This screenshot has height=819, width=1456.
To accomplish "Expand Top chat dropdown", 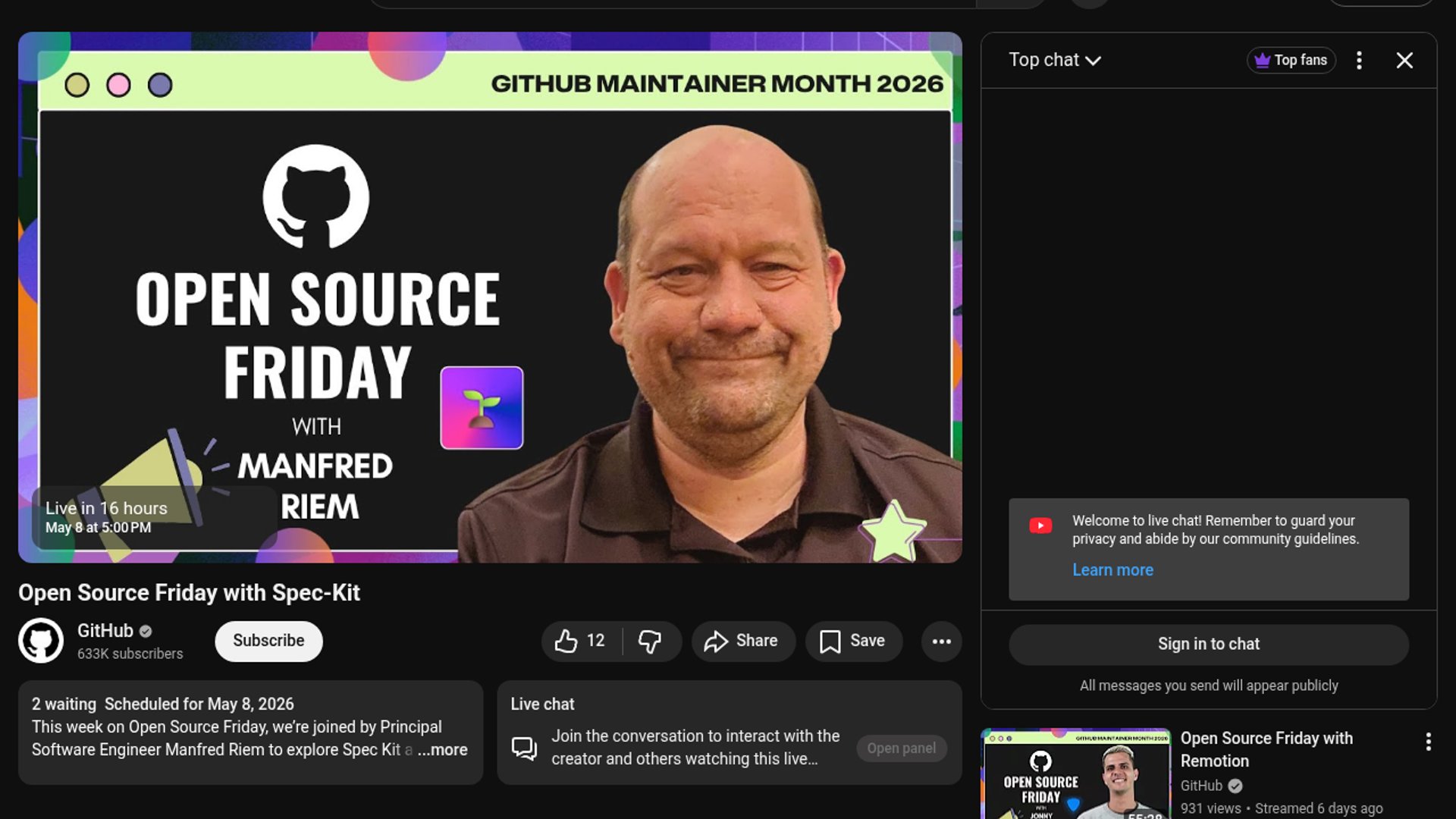I will (1054, 60).
